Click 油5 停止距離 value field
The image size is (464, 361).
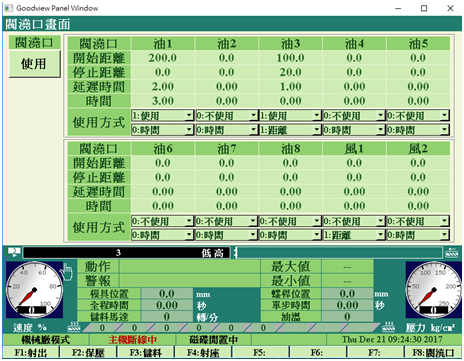tap(418, 72)
